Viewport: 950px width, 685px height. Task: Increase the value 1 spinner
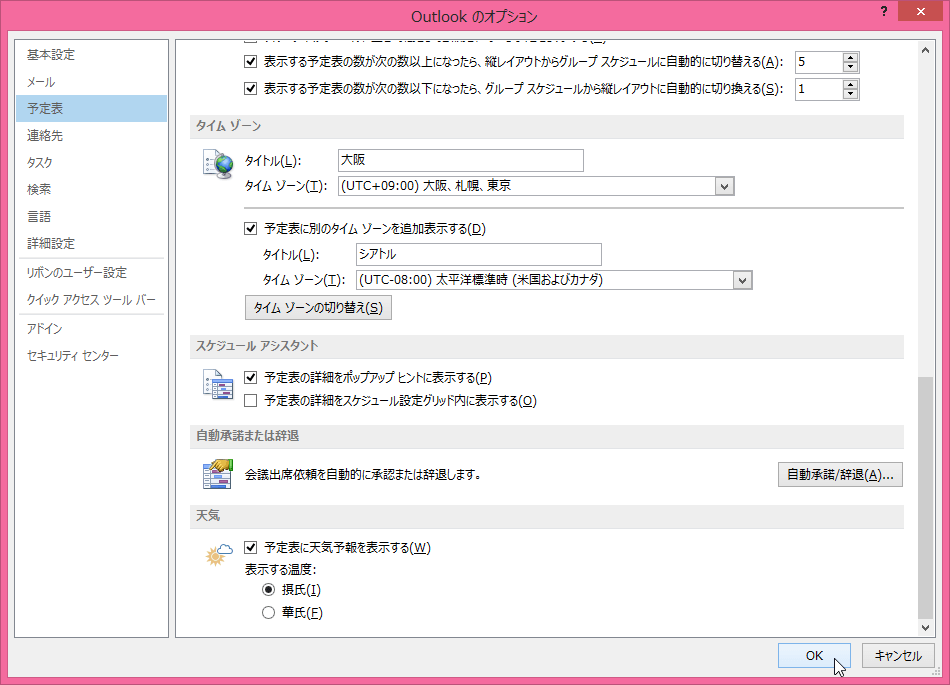point(851,84)
